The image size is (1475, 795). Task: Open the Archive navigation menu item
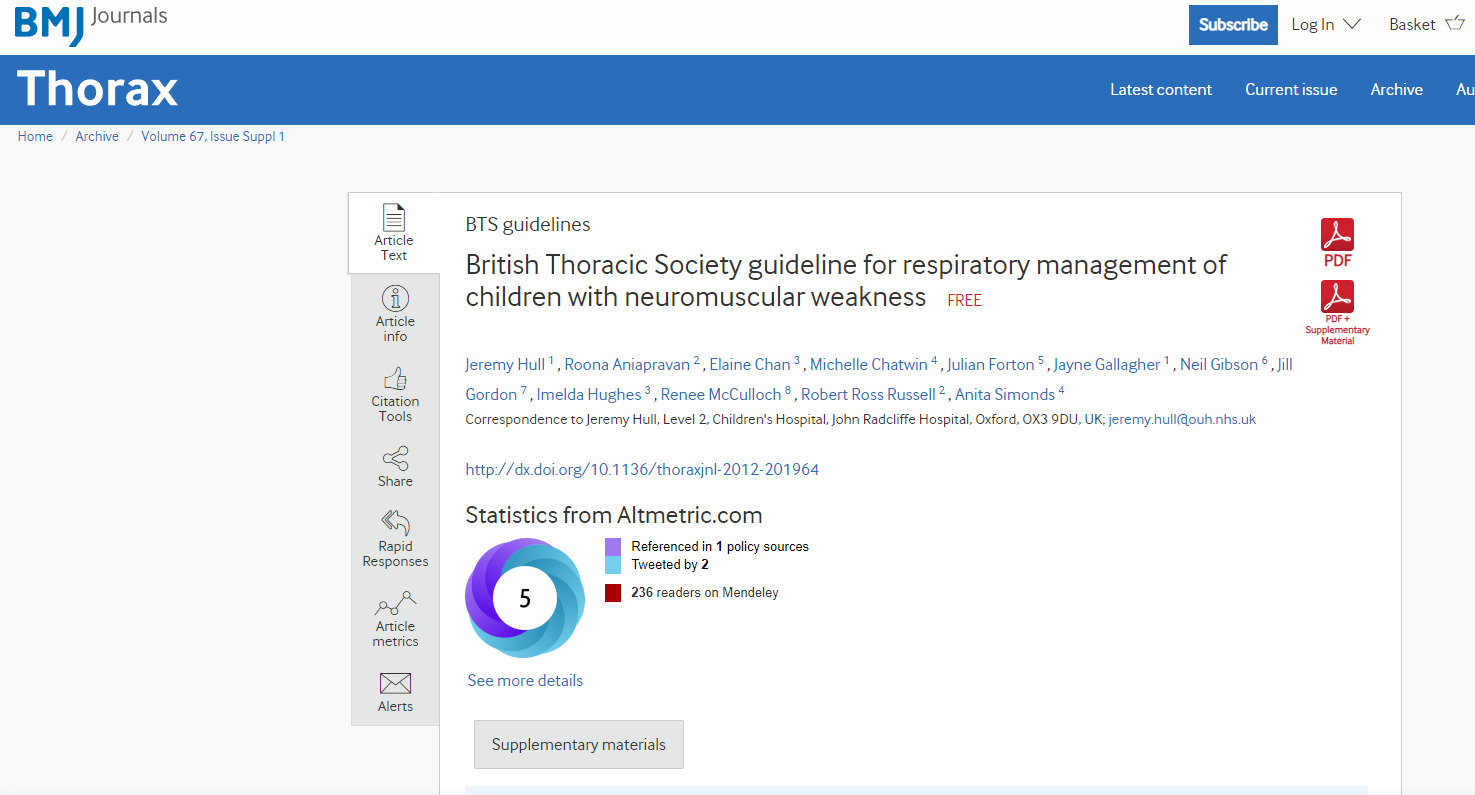[x=1396, y=90]
